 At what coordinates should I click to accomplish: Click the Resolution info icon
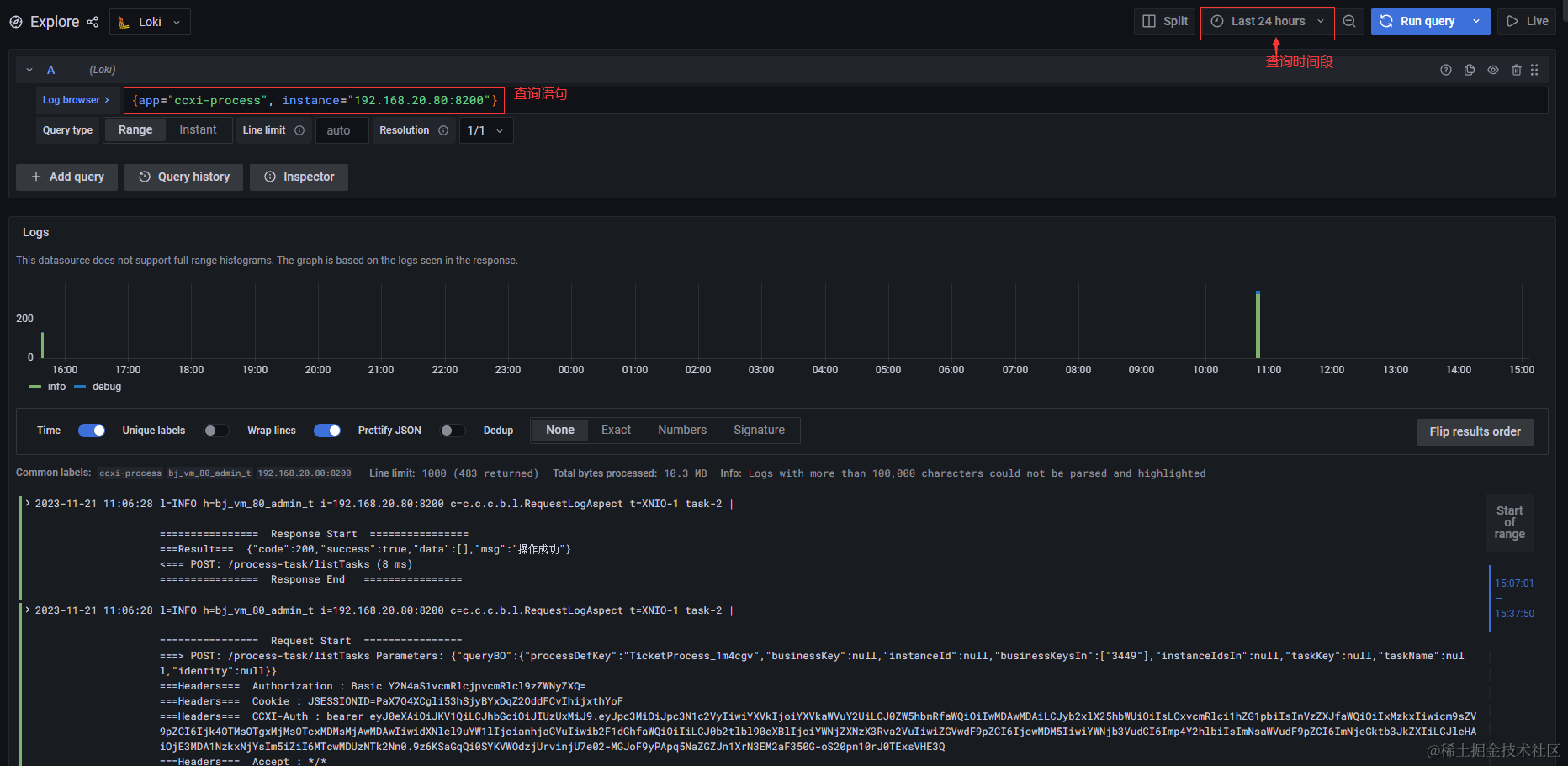point(443,130)
